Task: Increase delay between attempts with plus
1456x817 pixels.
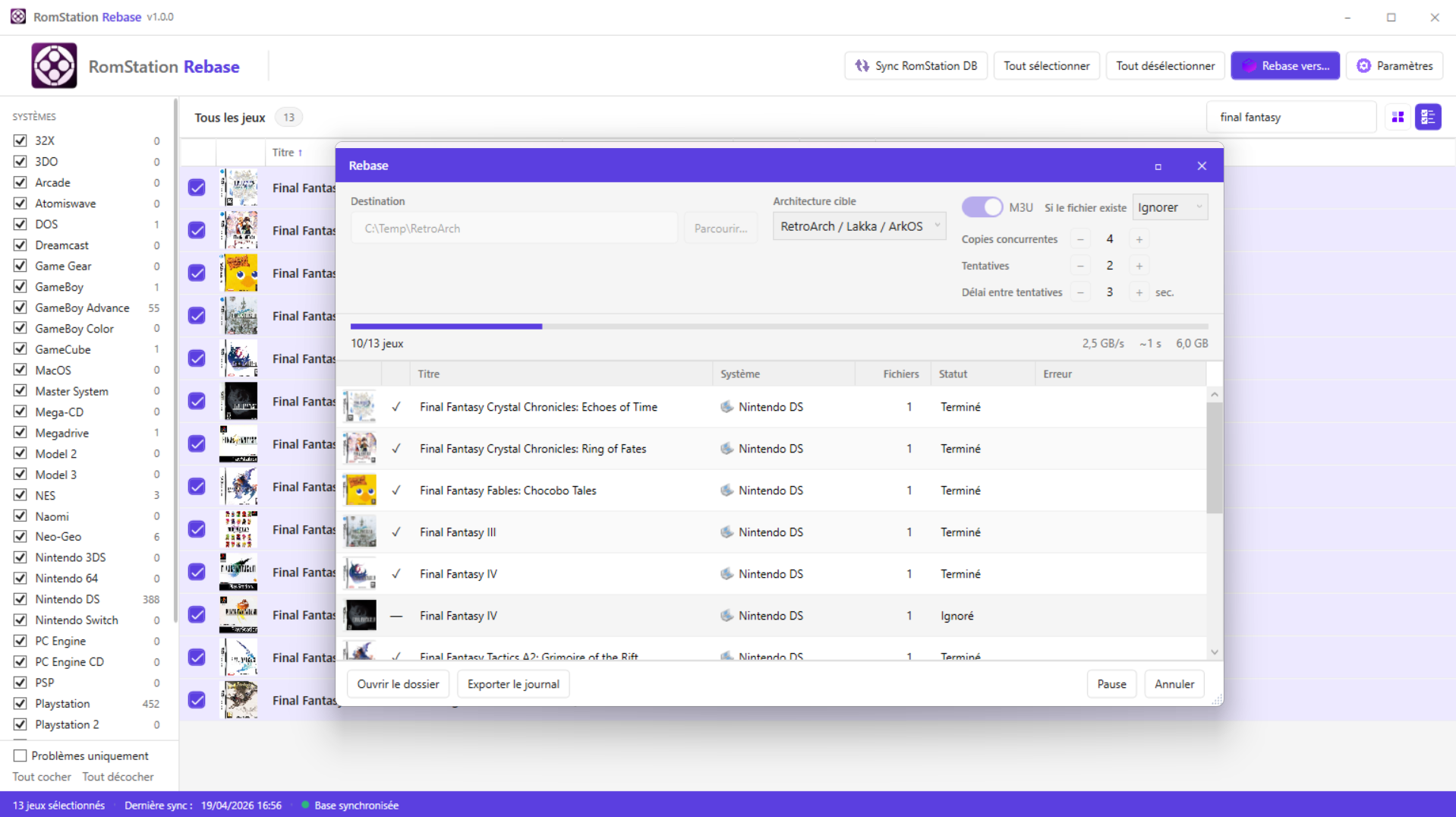Action: tap(1139, 292)
